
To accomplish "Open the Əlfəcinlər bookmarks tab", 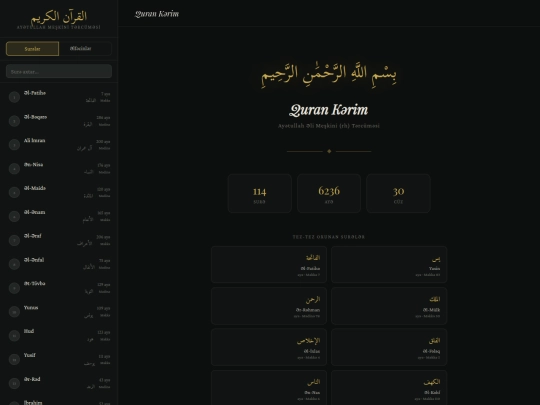I will point(85,49).
